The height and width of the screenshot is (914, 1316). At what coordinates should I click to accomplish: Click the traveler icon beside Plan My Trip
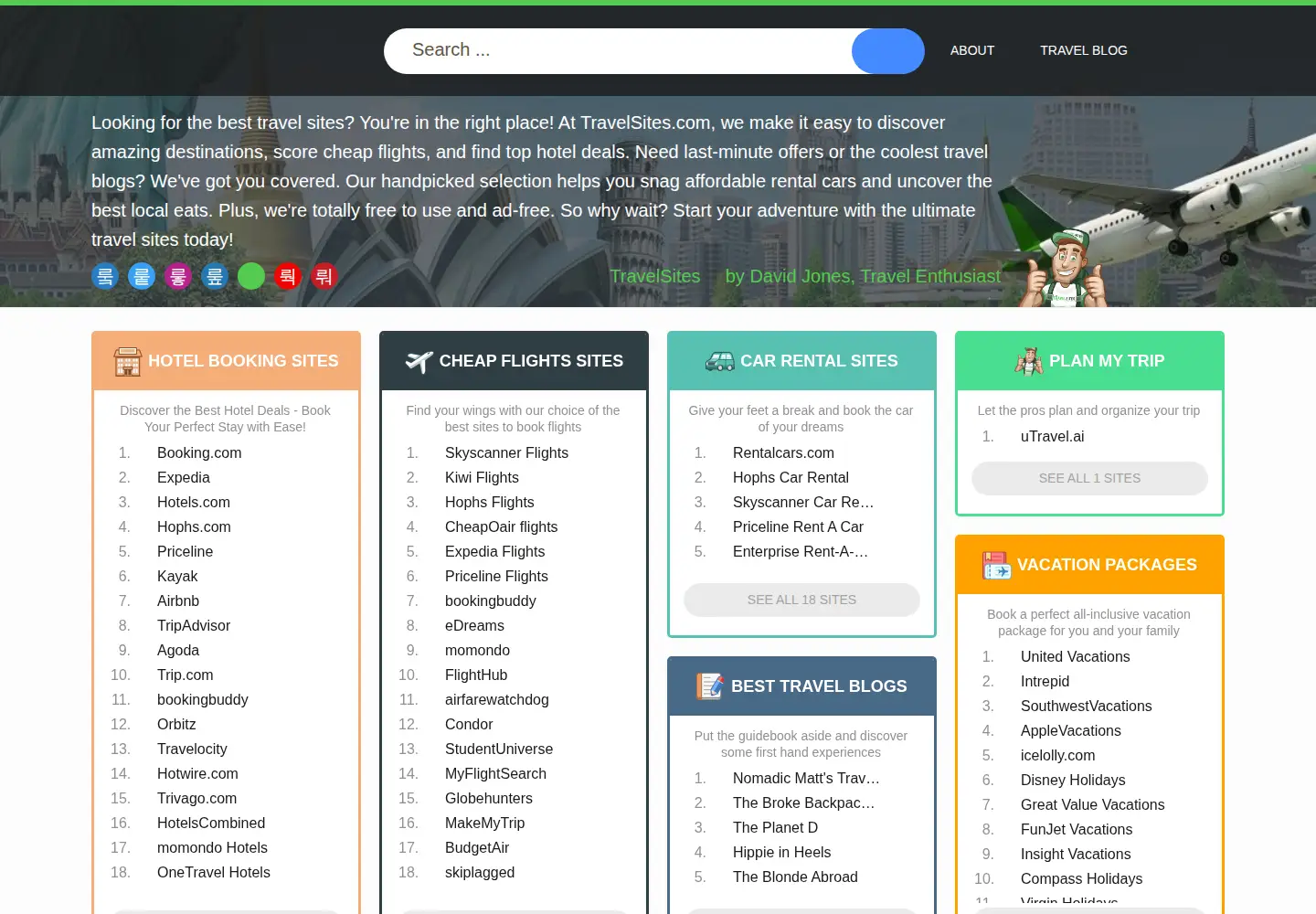tap(1029, 361)
